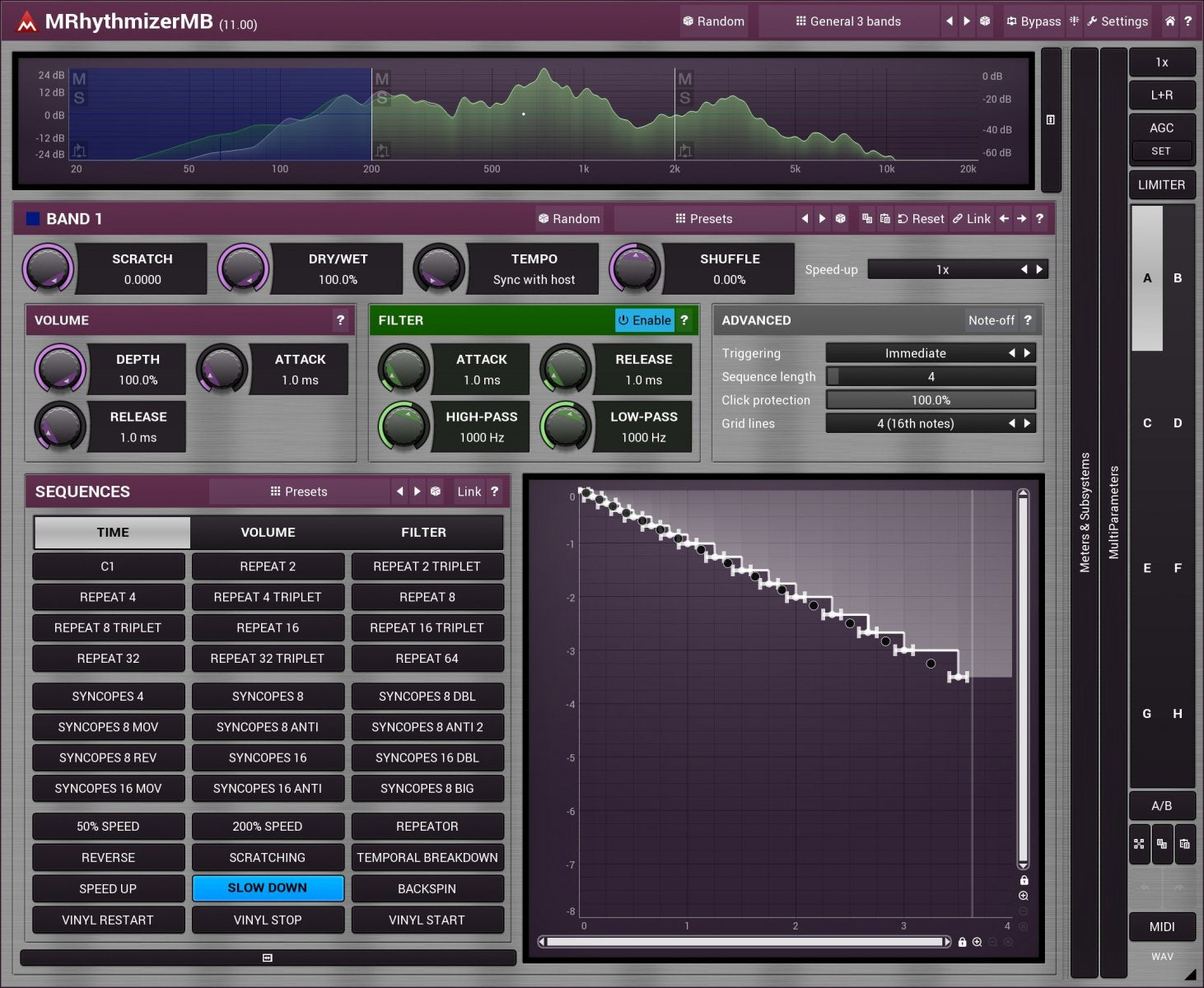
Task: Select the VINYL STOP sequence
Action: pyautogui.click(x=268, y=920)
